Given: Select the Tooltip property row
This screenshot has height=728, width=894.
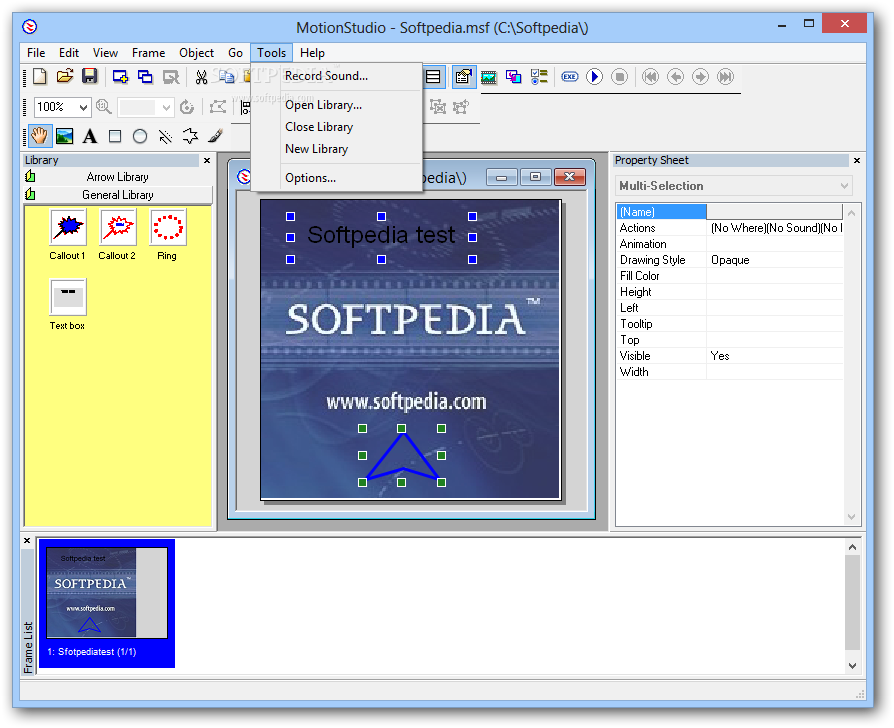Looking at the screenshot, I should tap(730, 324).
